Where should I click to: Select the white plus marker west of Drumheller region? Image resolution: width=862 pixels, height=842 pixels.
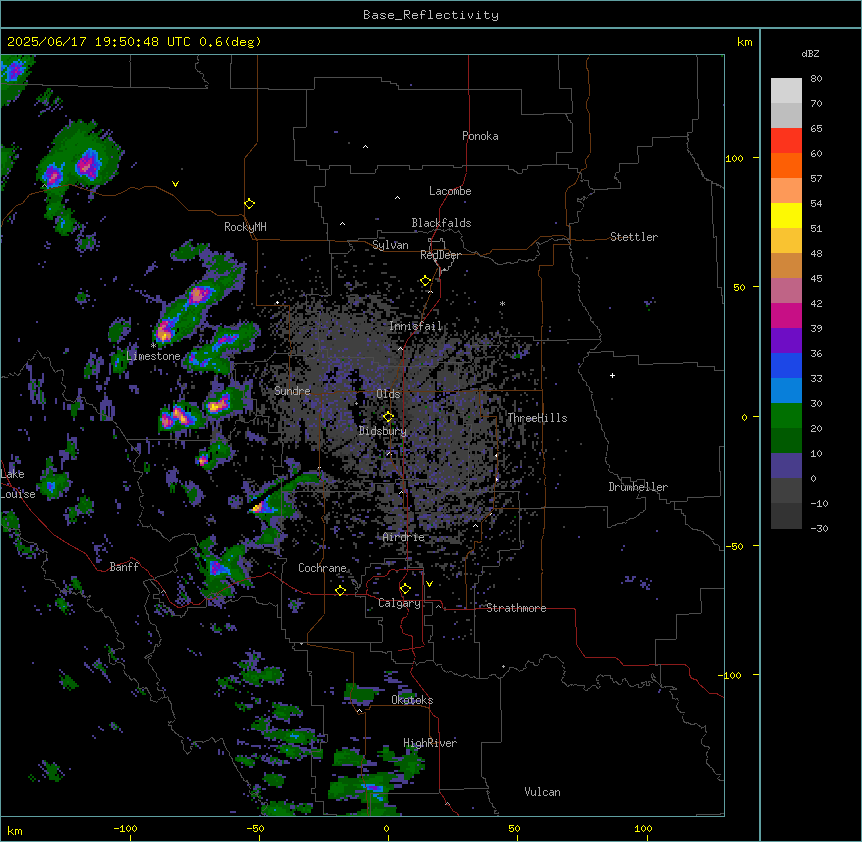point(612,375)
